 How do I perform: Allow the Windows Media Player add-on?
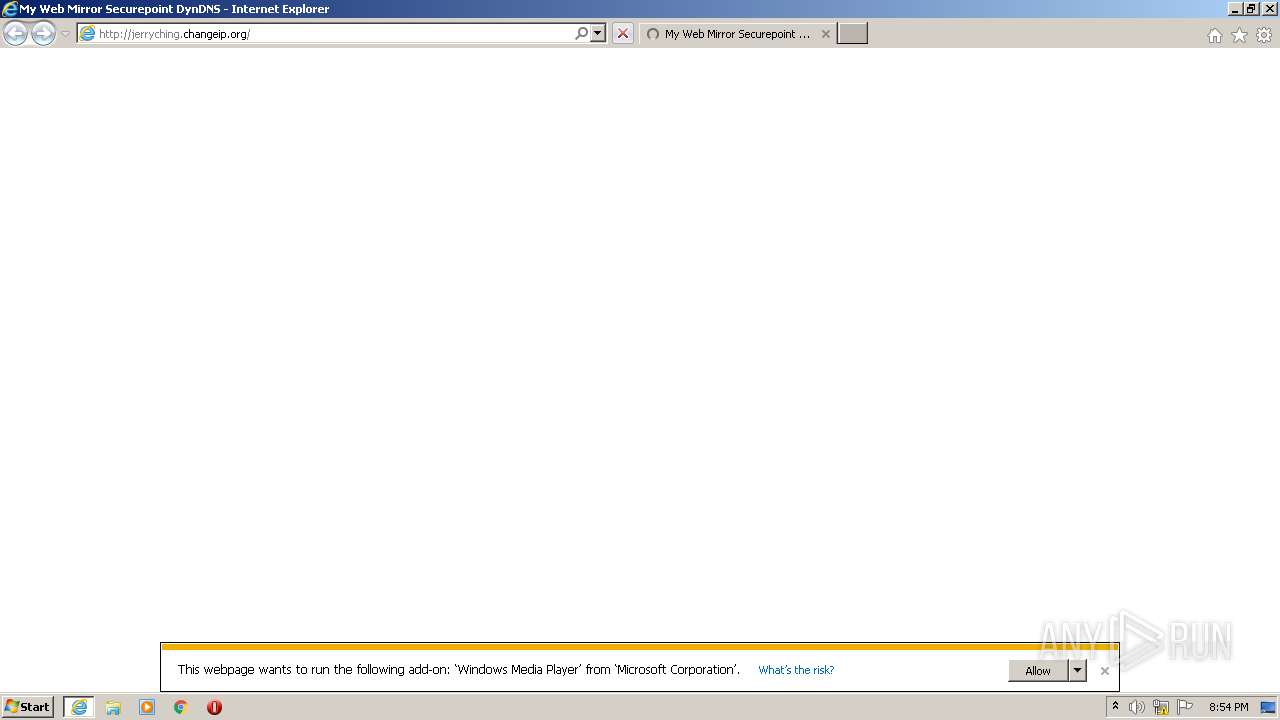click(x=1038, y=671)
